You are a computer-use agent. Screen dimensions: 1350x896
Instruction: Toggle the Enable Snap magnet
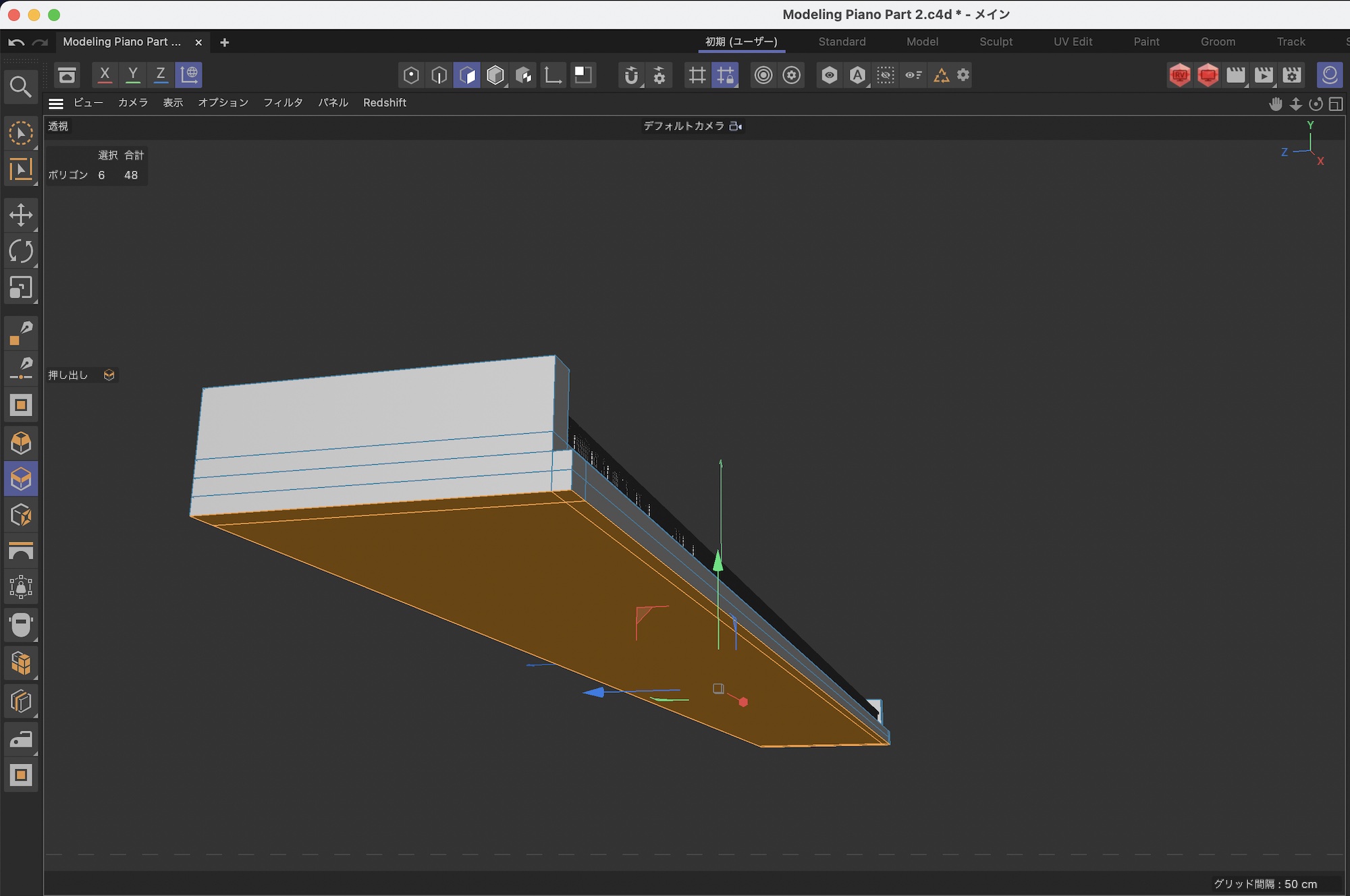click(631, 75)
